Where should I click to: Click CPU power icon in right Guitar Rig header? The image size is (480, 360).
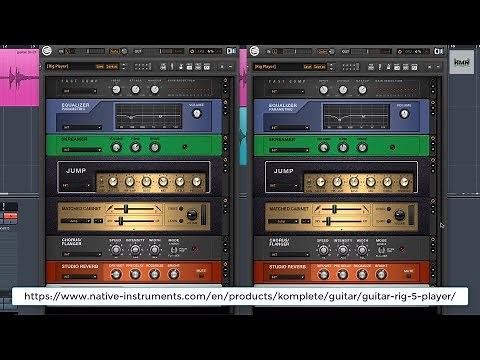400,52
